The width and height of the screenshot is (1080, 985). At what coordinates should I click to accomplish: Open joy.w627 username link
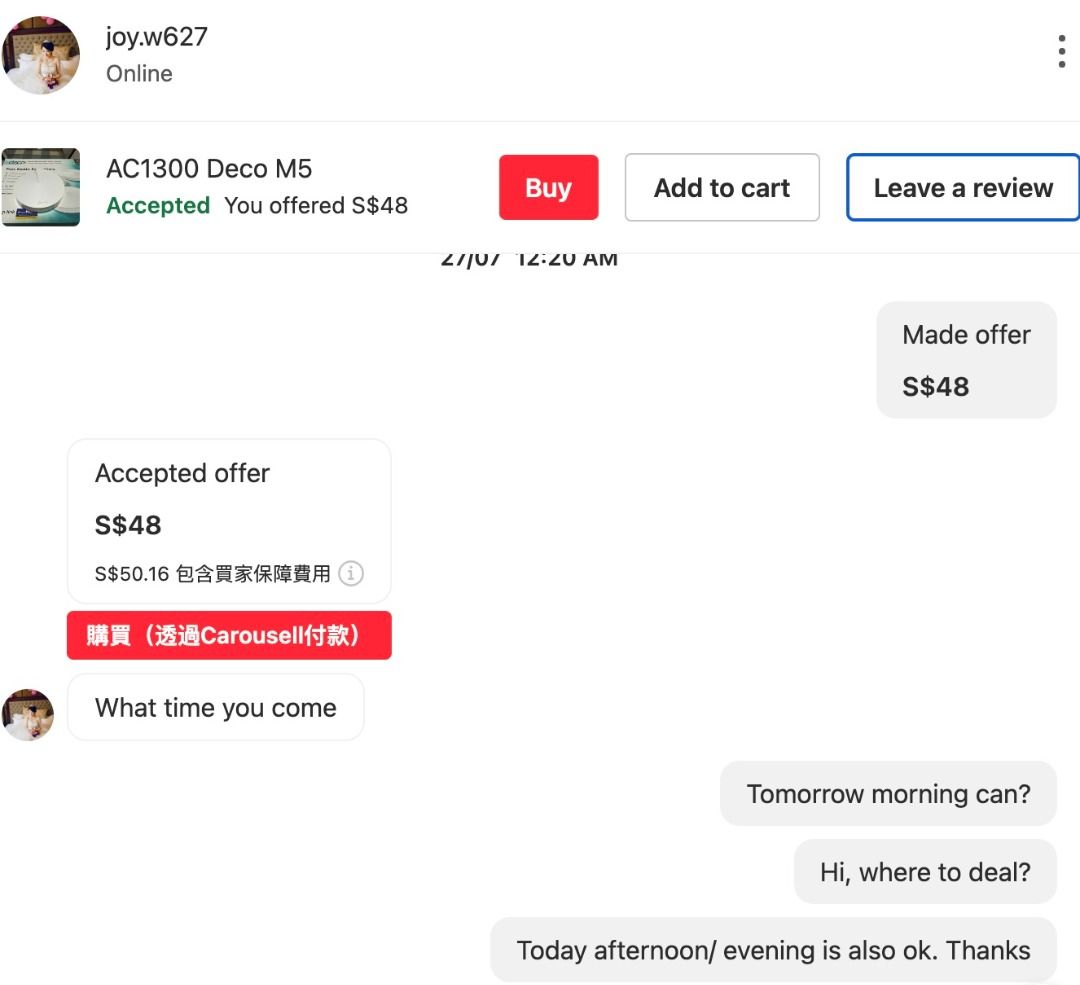tap(156, 37)
